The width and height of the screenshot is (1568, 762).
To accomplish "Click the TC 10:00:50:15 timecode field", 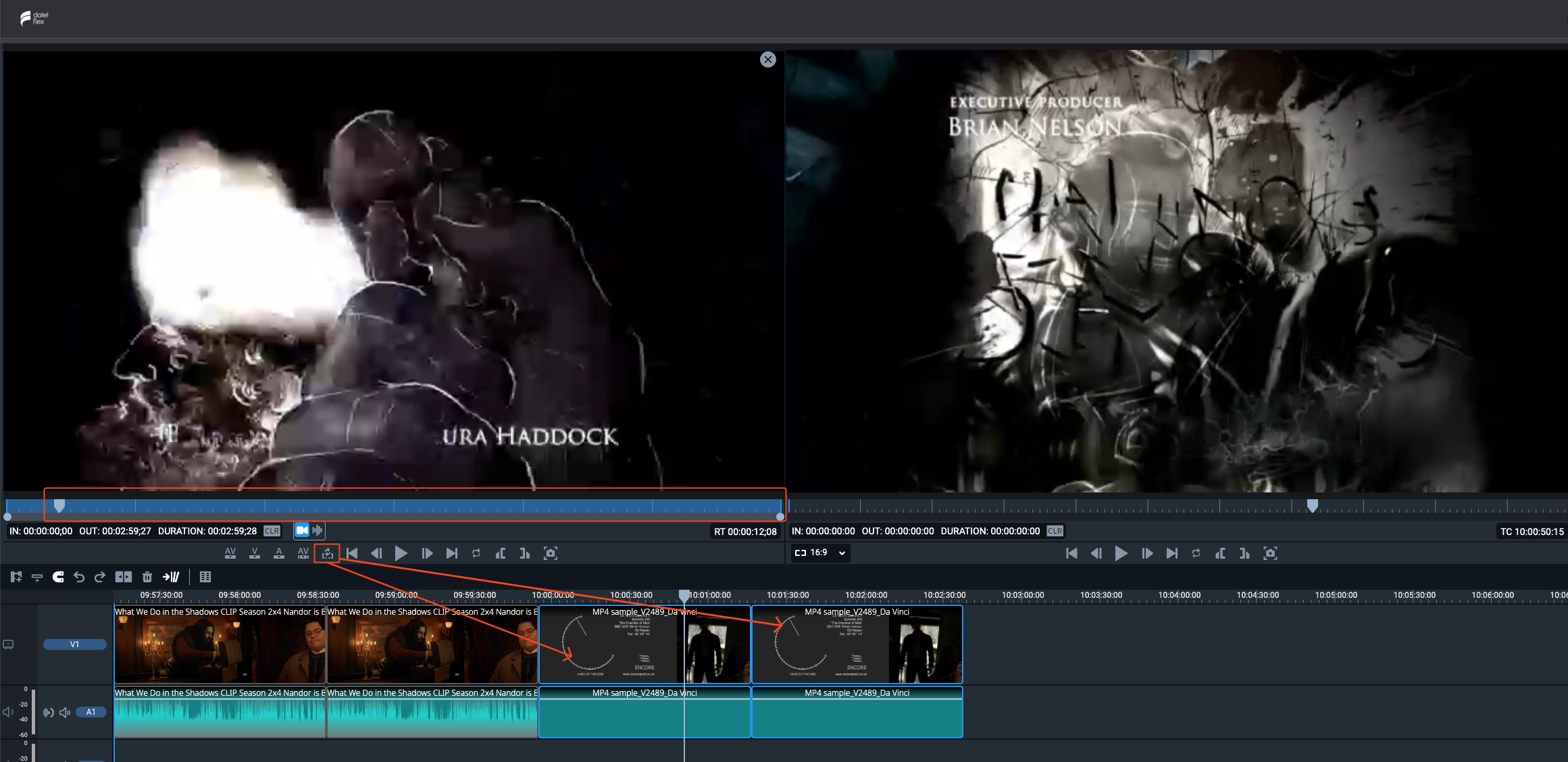I will (1532, 532).
